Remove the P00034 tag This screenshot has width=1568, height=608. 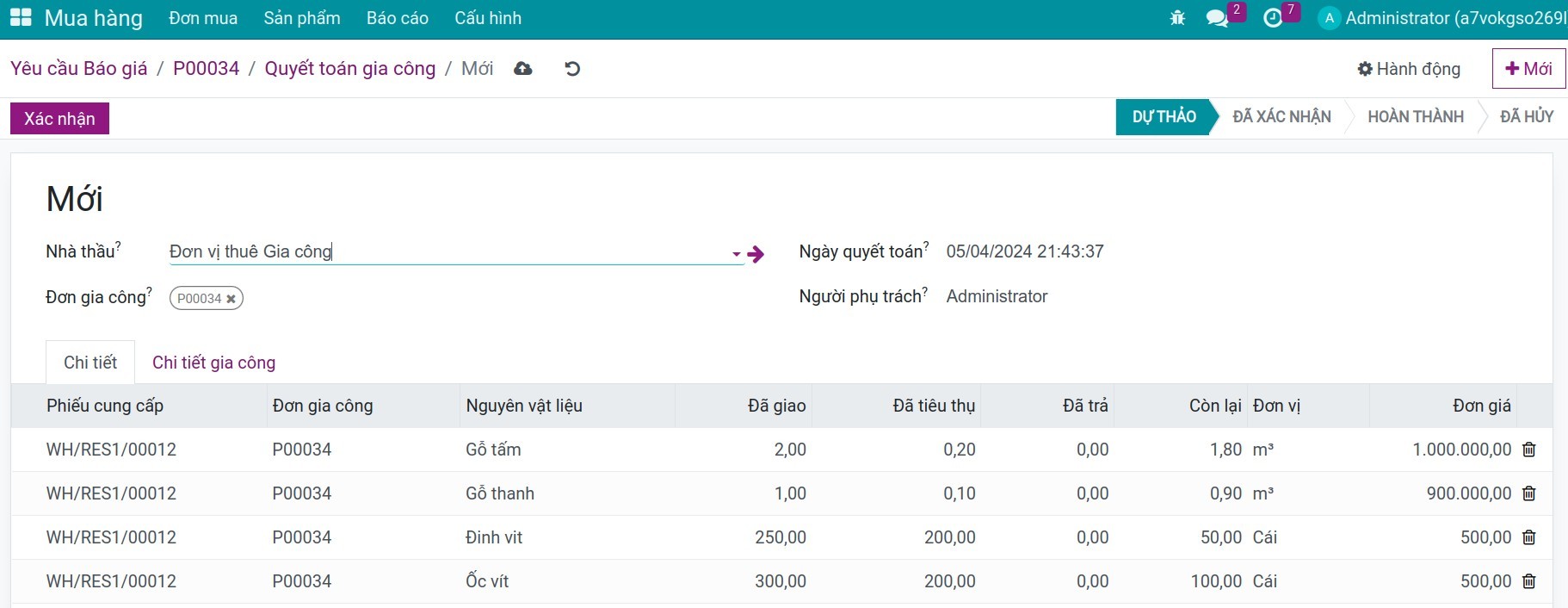point(231,299)
